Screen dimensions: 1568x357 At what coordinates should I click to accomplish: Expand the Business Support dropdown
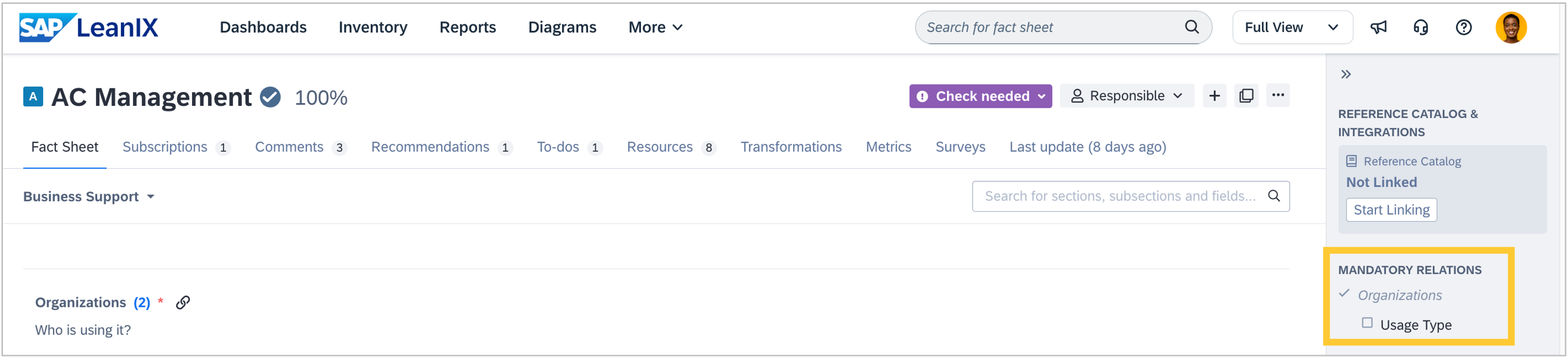(89, 196)
